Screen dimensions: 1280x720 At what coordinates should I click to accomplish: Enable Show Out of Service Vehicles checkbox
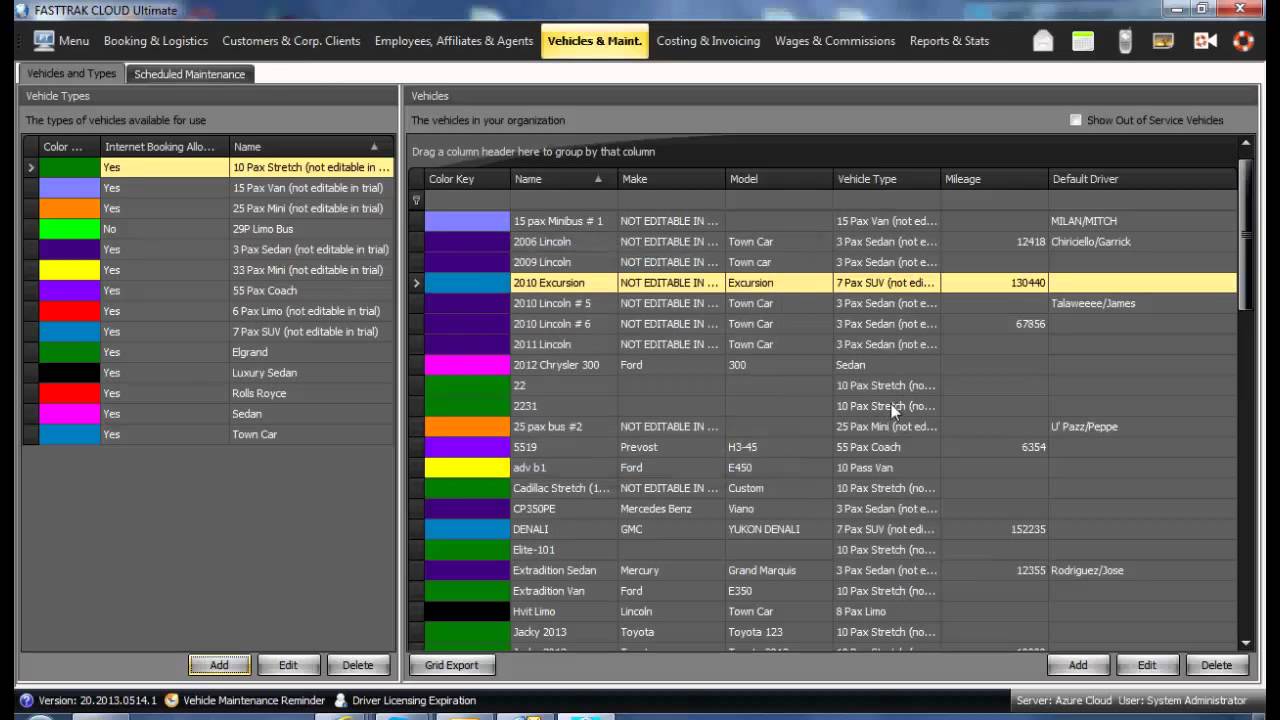(1076, 120)
